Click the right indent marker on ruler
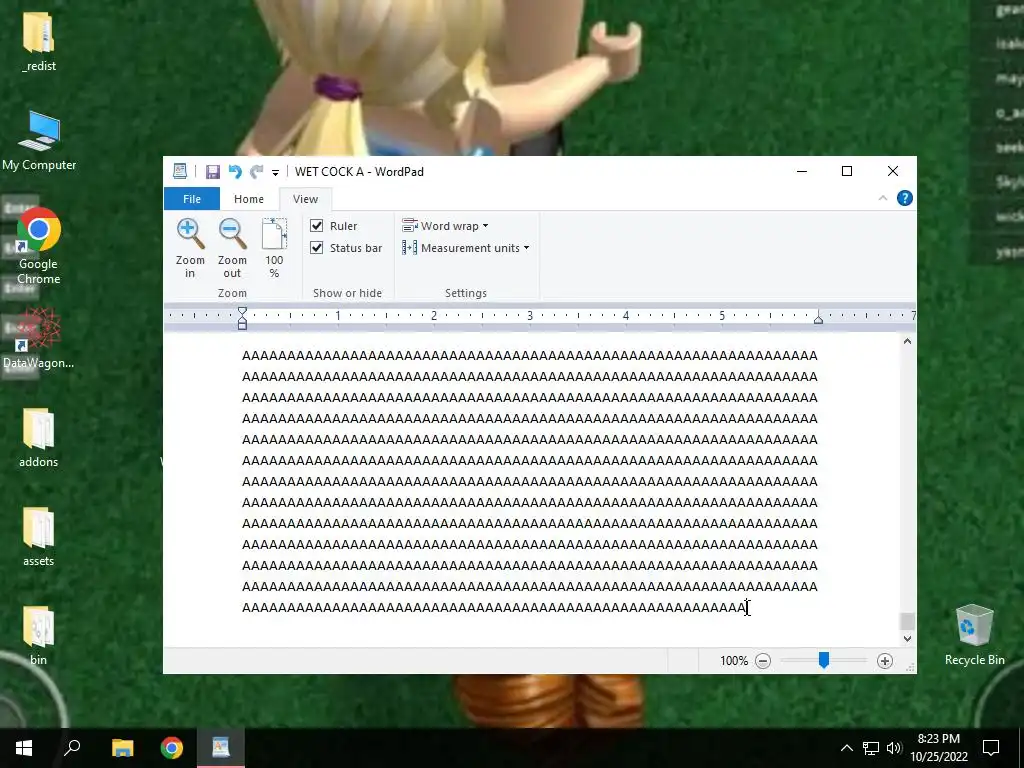1024x768 pixels. (818, 319)
